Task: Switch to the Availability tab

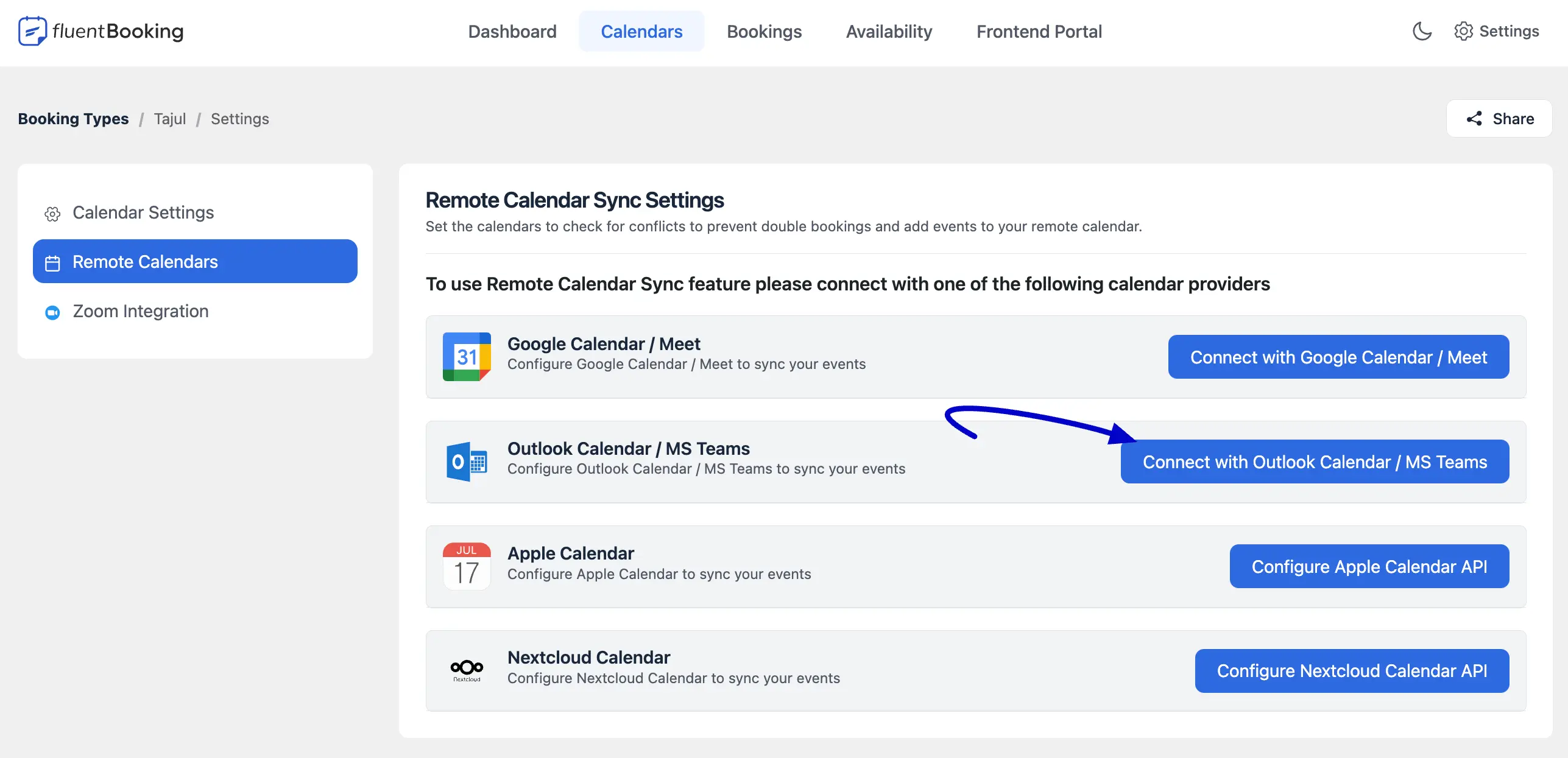Action: click(x=889, y=31)
